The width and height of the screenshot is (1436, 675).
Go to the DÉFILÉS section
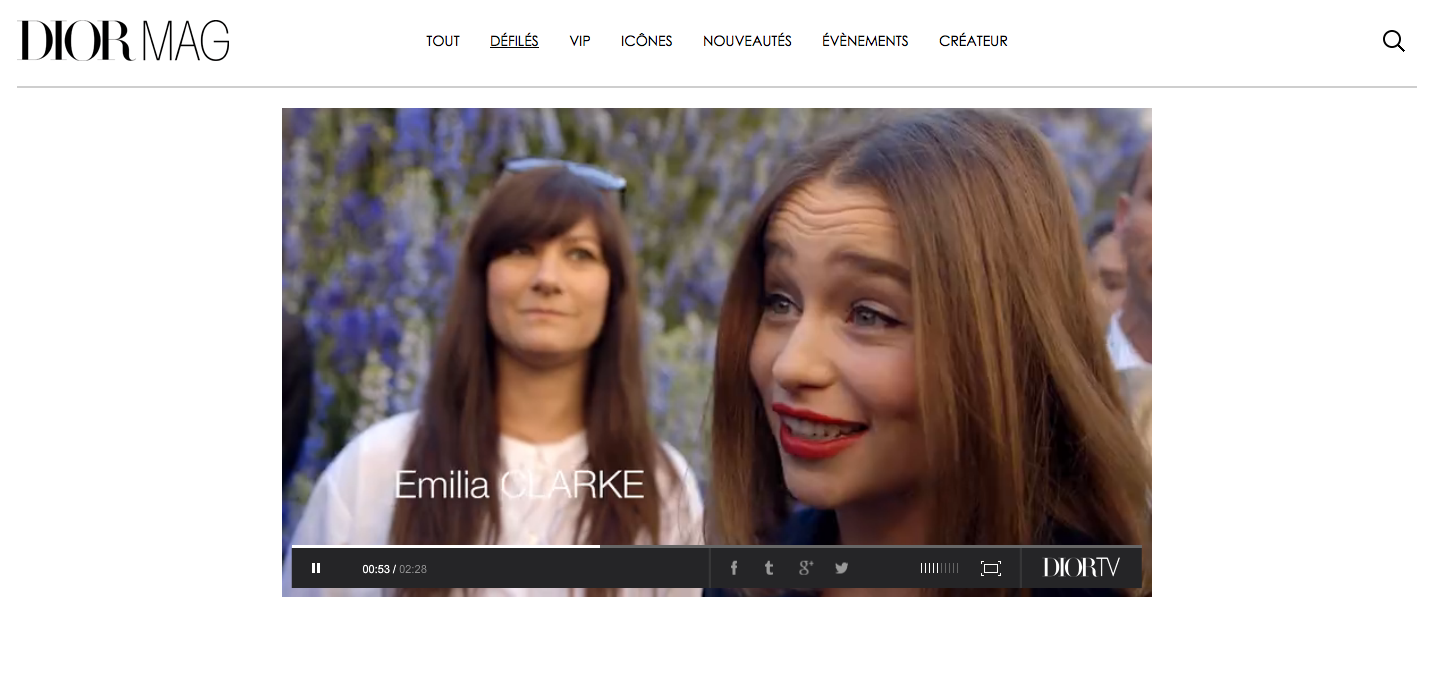[x=514, y=41]
